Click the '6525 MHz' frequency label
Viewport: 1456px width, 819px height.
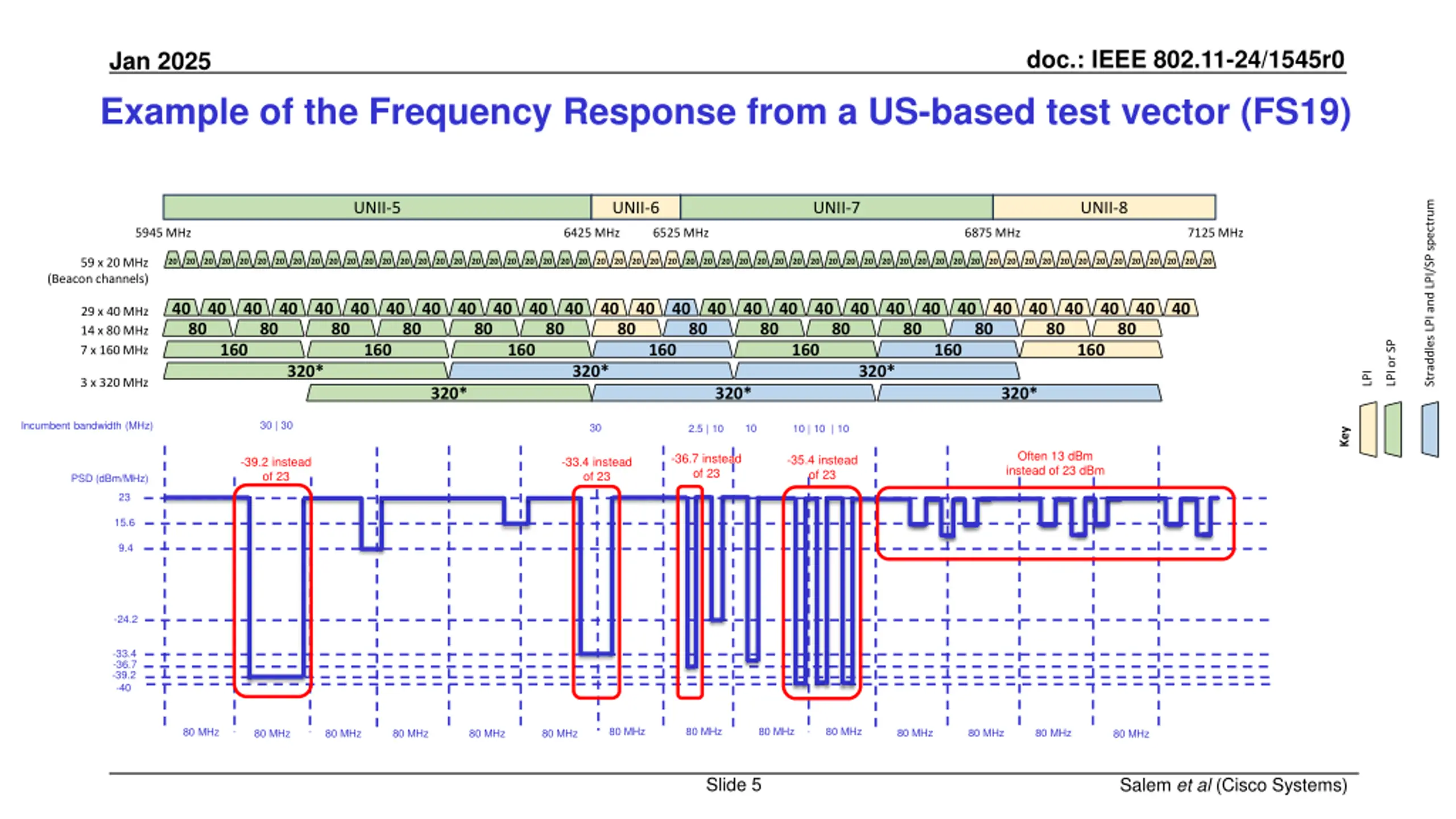(681, 233)
